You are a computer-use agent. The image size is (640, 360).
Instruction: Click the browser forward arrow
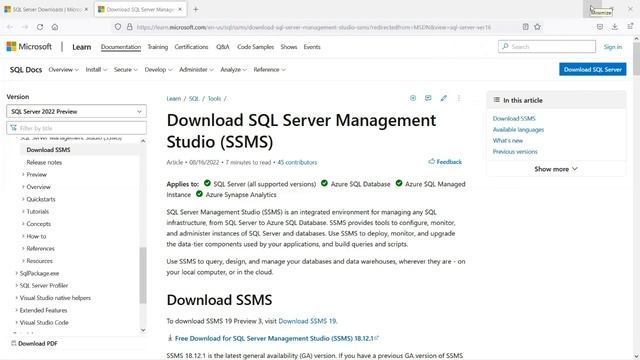pos(25,27)
